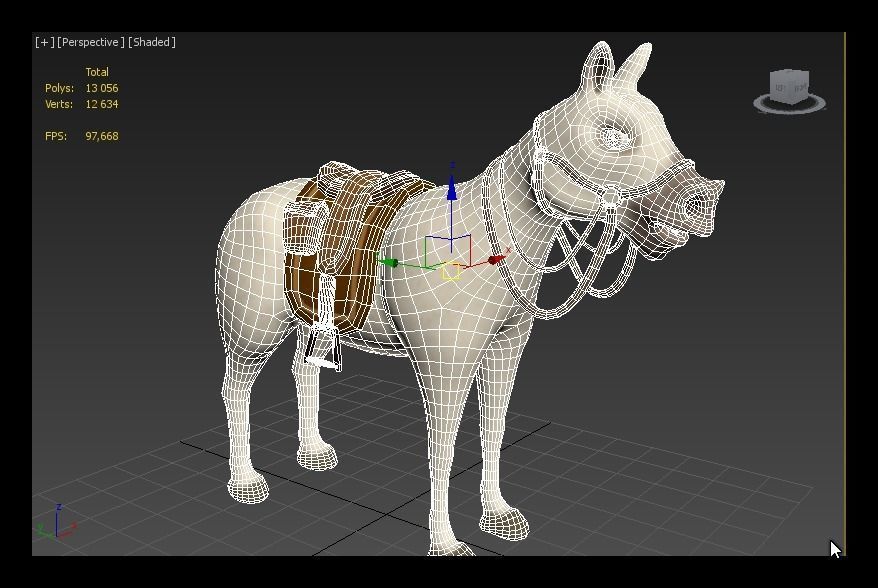Click the world axis tripod icon

56,523
